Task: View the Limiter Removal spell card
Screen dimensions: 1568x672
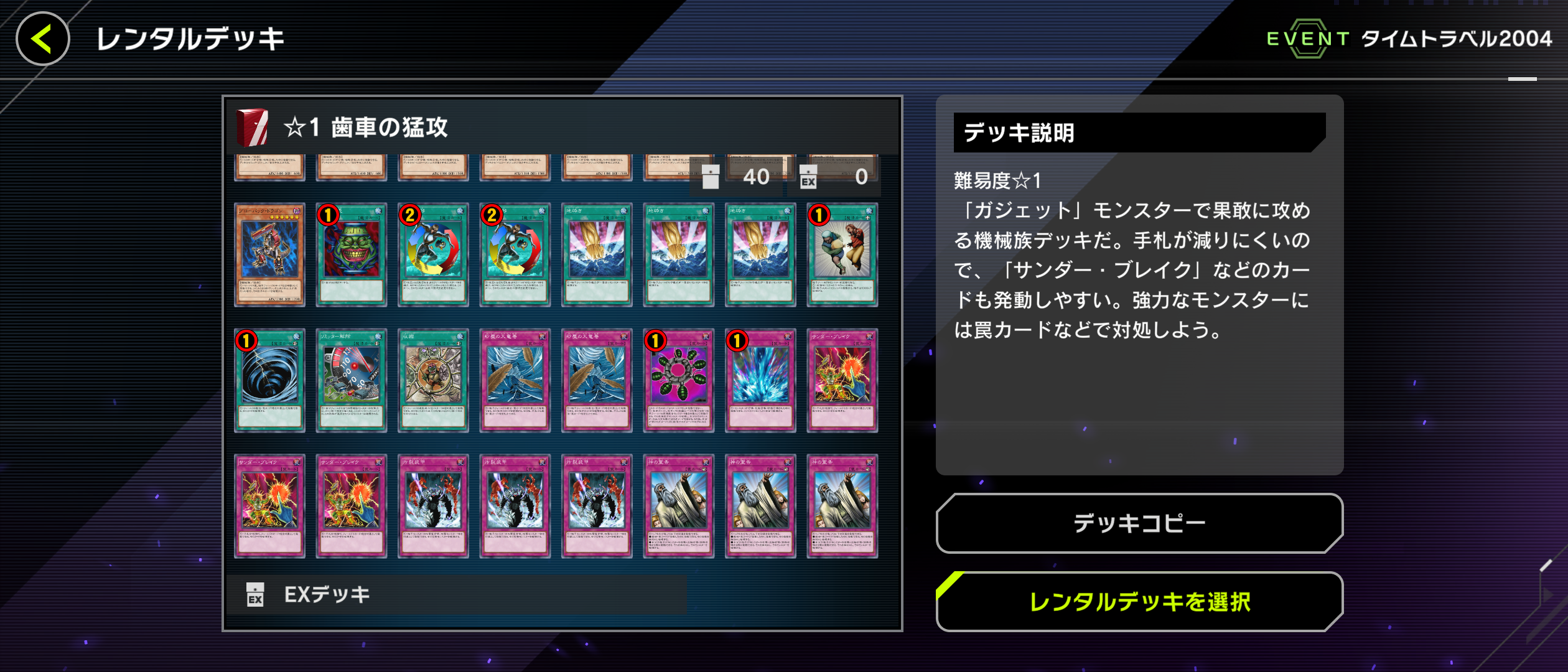Action: point(352,381)
